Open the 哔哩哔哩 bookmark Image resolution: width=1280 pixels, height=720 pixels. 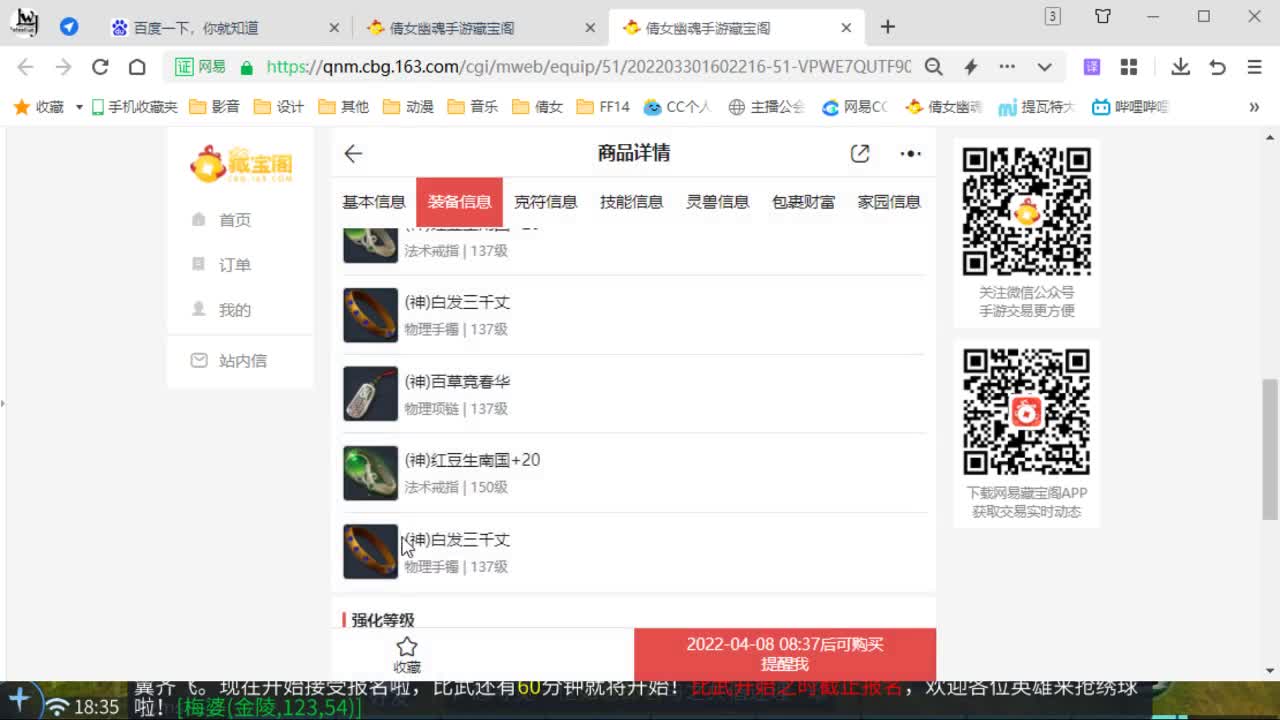(x=1130, y=107)
